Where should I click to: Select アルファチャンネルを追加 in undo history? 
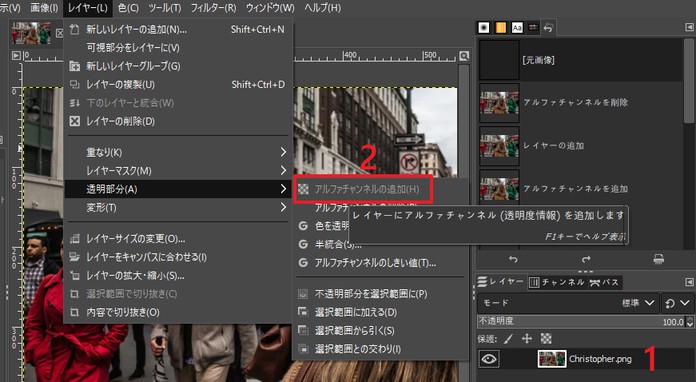(x=580, y=189)
